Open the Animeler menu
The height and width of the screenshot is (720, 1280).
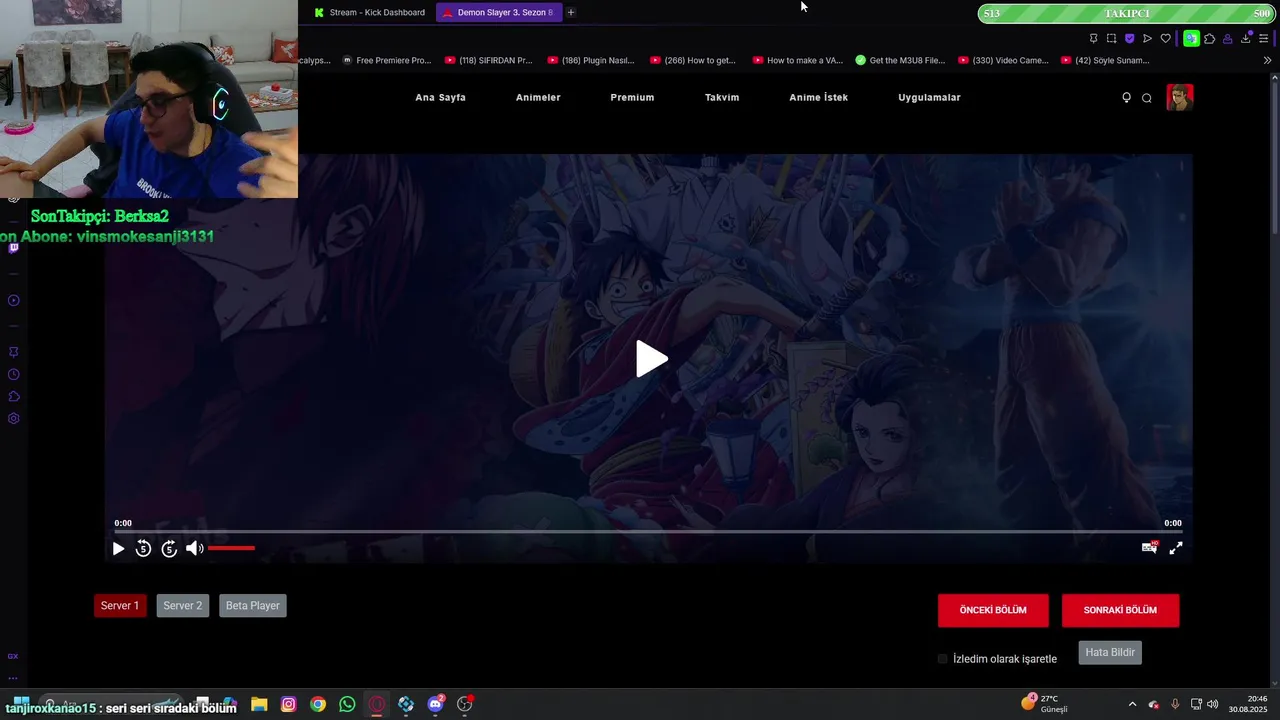click(x=538, y=97)
